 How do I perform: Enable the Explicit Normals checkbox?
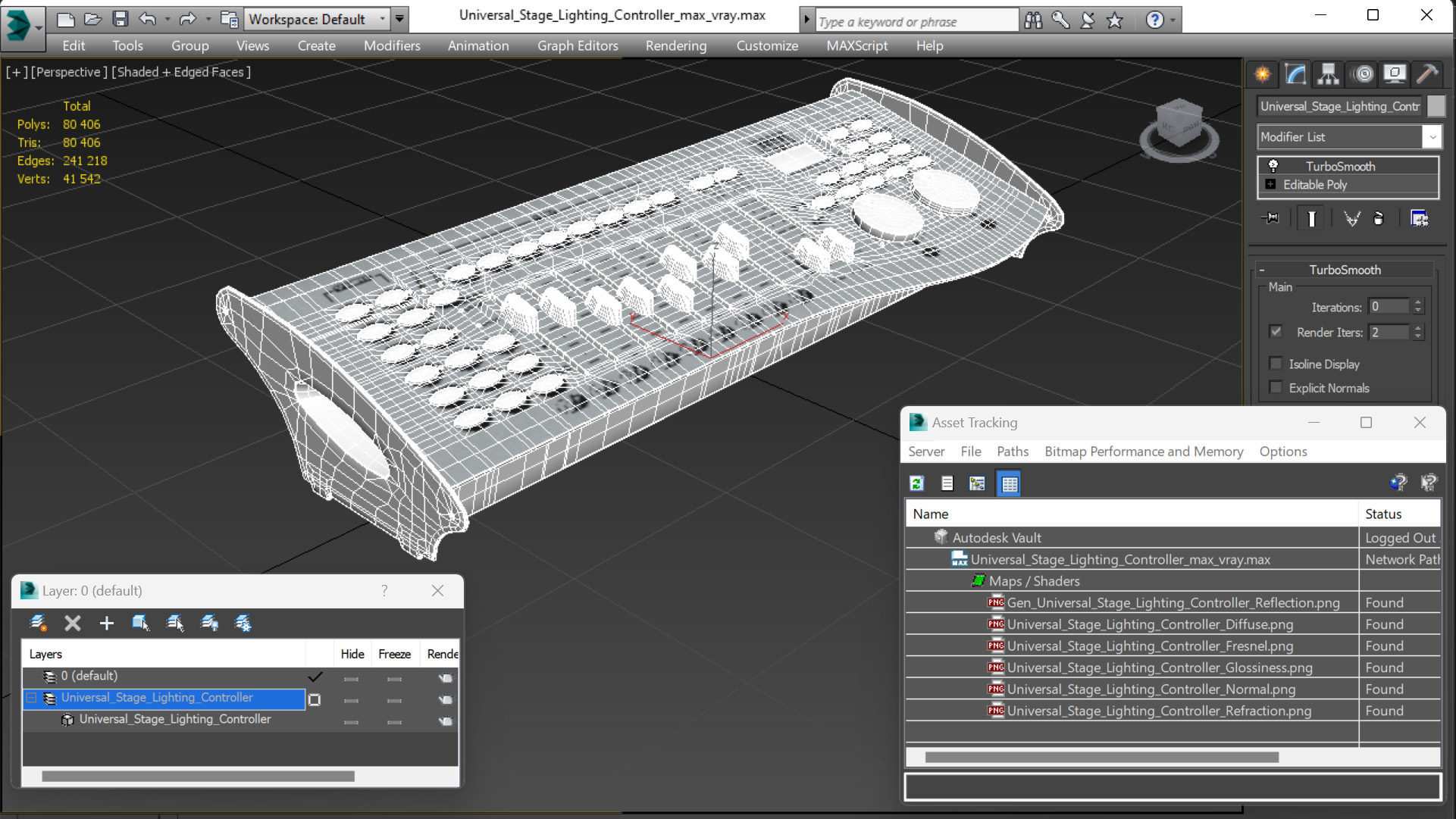[1276, 388]
